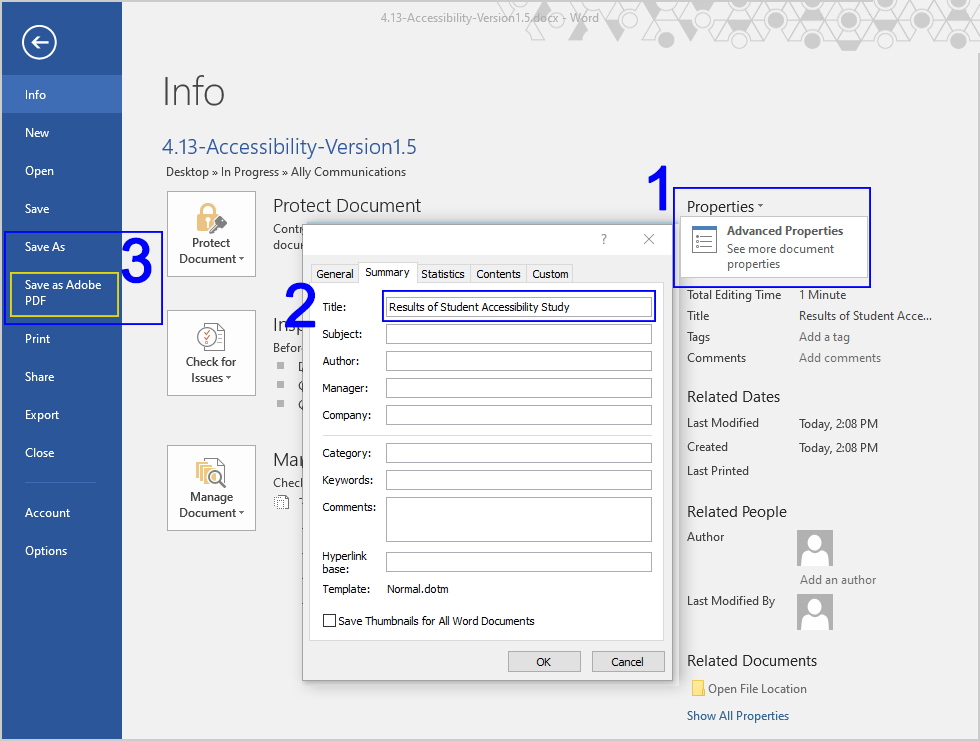Choose Export from the left menu
The image size is (980, 741).
click(42, 415)
